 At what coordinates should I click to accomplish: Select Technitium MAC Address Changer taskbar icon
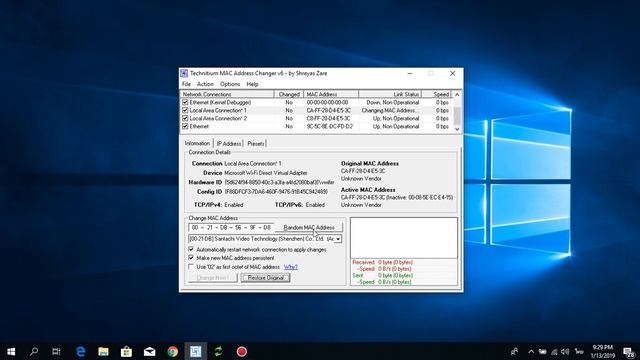tap(196, 351)
